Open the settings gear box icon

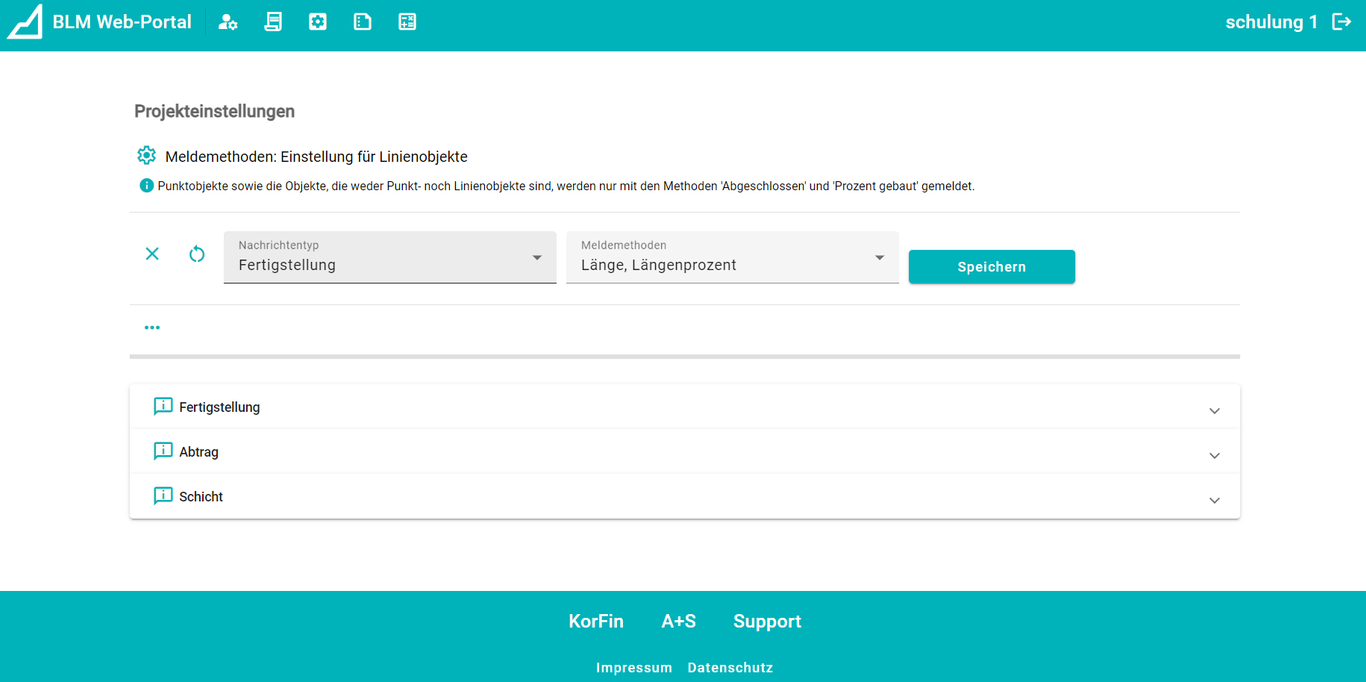click(318, 22)
